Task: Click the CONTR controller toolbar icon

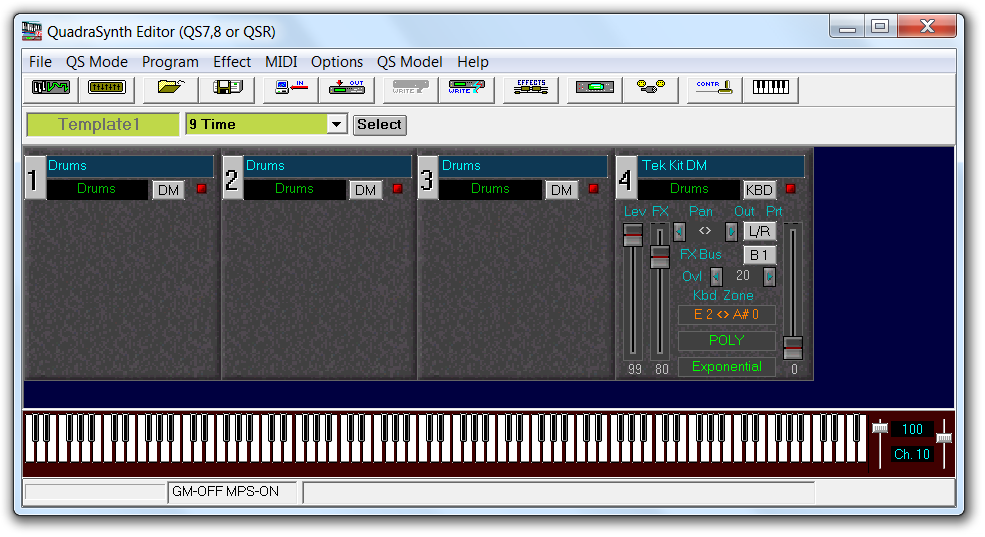Action: 714,88
